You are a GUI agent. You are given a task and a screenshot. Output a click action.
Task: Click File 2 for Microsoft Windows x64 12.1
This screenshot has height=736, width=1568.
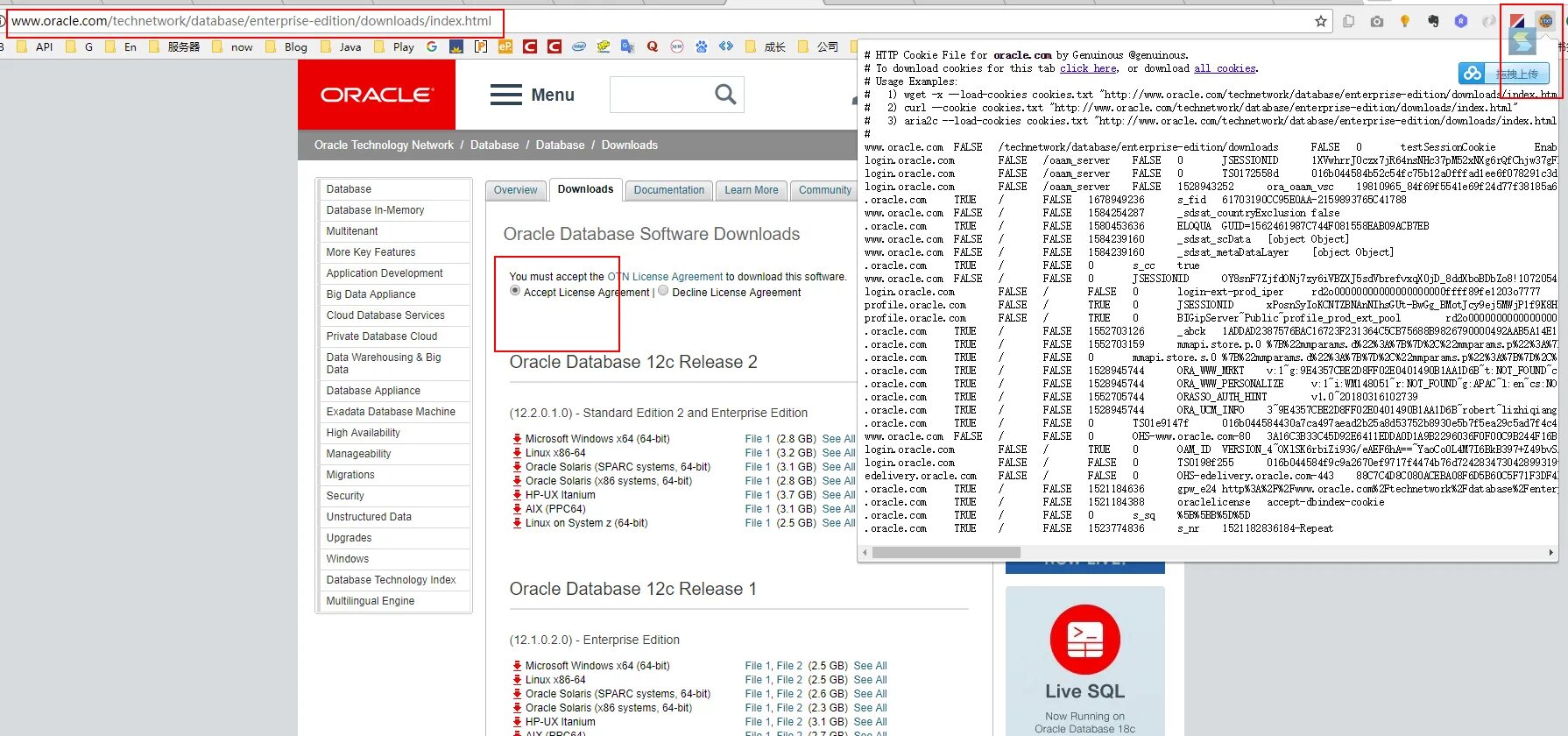coord(789,666)
